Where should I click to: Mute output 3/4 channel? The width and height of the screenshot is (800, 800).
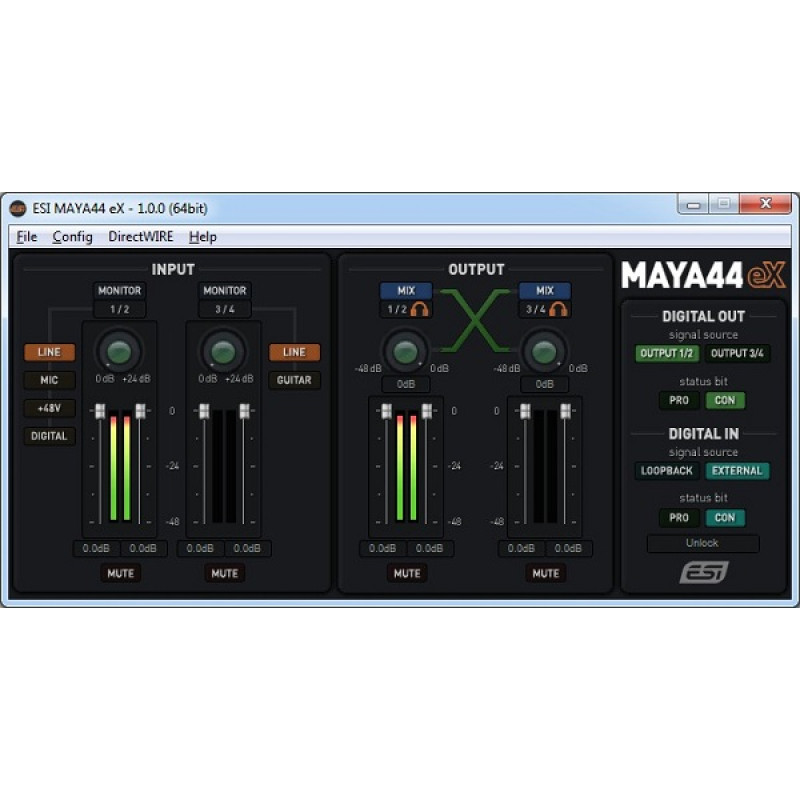(x=545, y=573)
